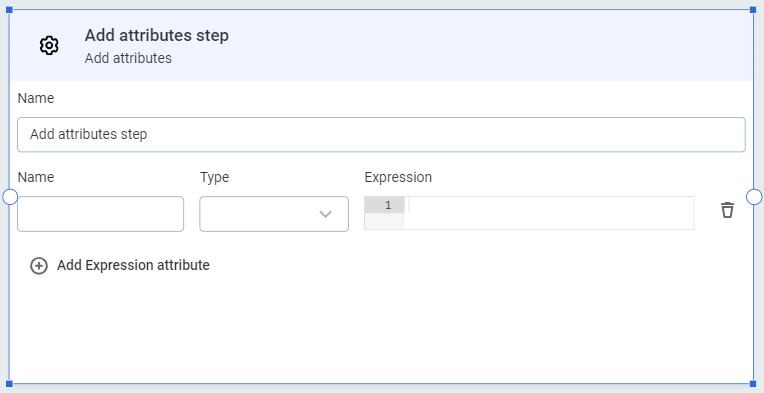764x393 pixels.
Task: Click the left circular connector handle
Action: [10, 197]
